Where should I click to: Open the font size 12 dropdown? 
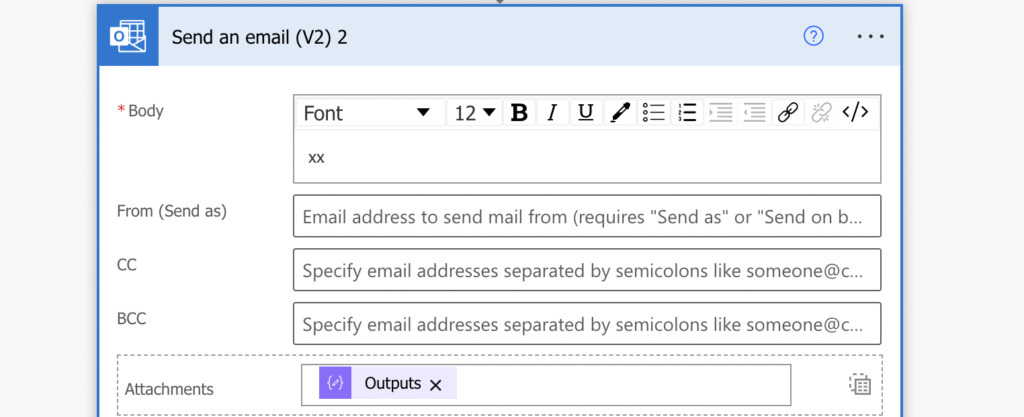474,113
